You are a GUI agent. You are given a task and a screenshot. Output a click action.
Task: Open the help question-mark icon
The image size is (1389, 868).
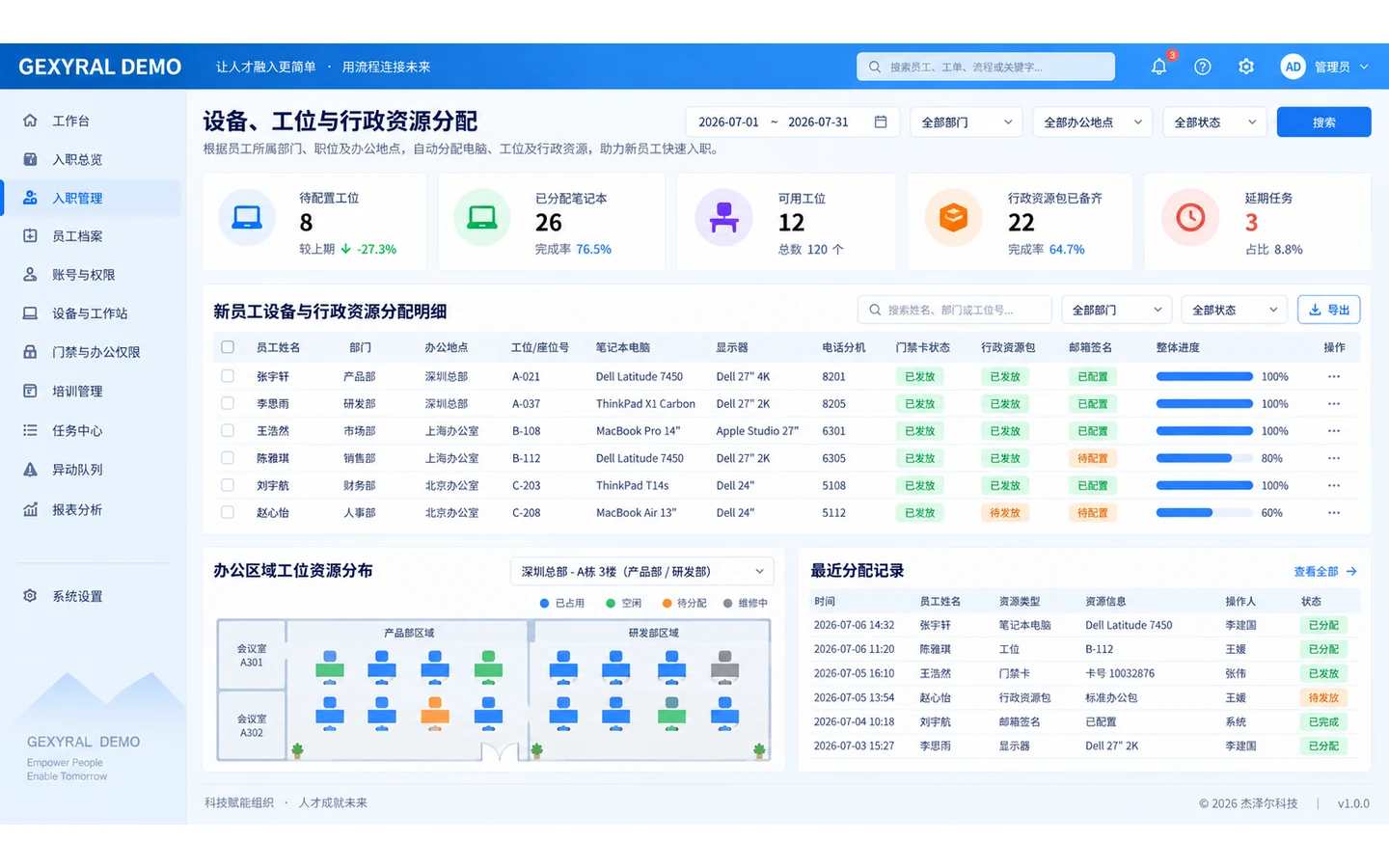(x=1202, y=67)
